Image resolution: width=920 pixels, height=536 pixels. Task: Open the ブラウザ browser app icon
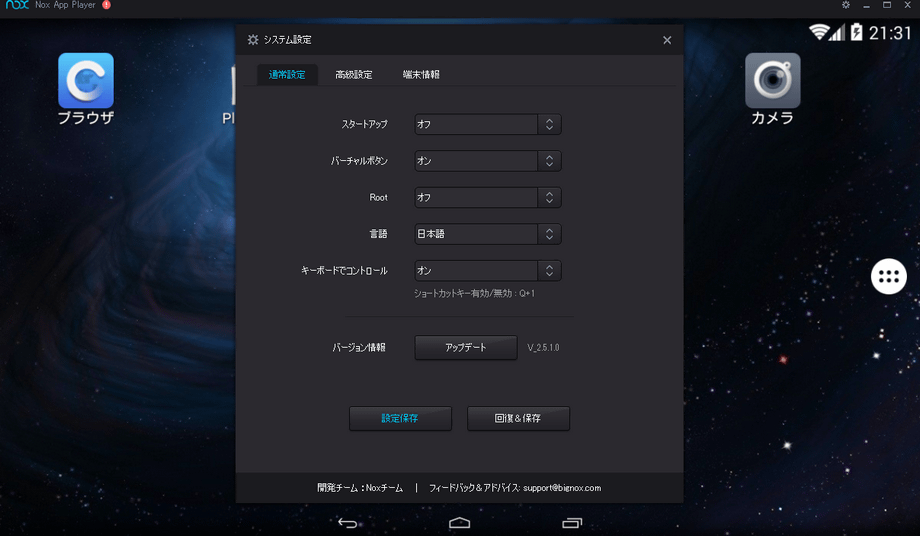tap(86, 81)
